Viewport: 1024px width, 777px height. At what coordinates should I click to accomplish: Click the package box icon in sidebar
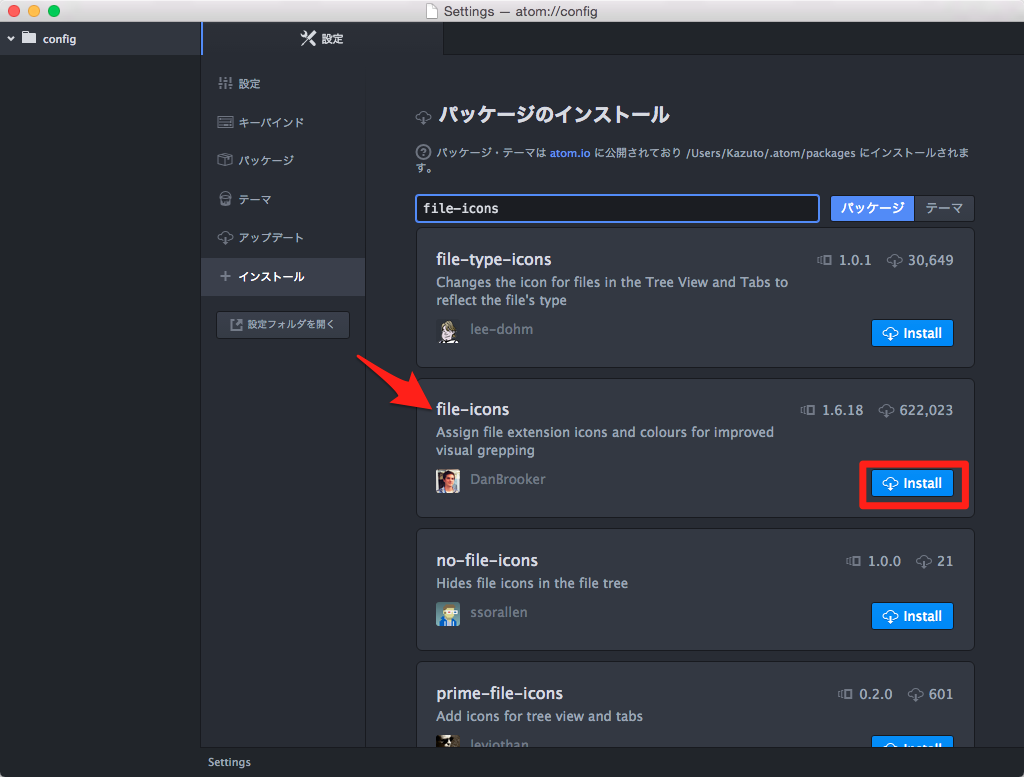tap(225, 159)
